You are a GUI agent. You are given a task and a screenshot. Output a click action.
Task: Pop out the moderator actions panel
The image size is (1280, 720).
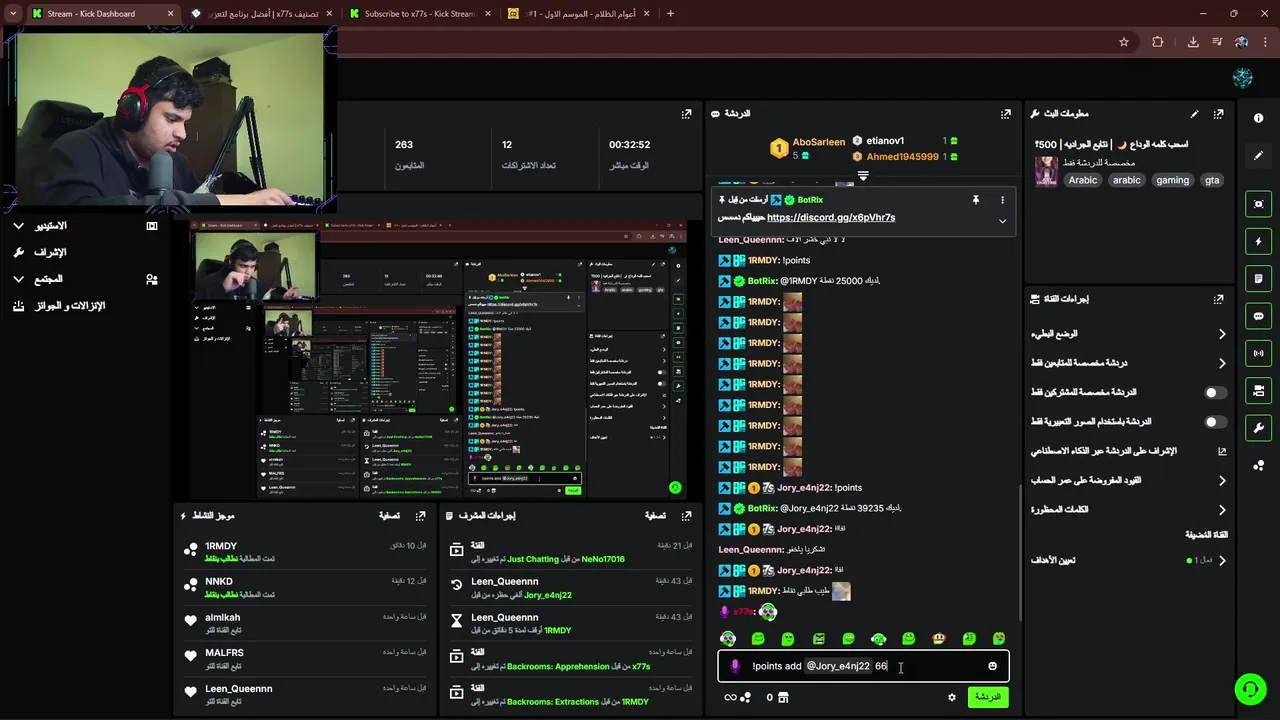tap(686, 516)
